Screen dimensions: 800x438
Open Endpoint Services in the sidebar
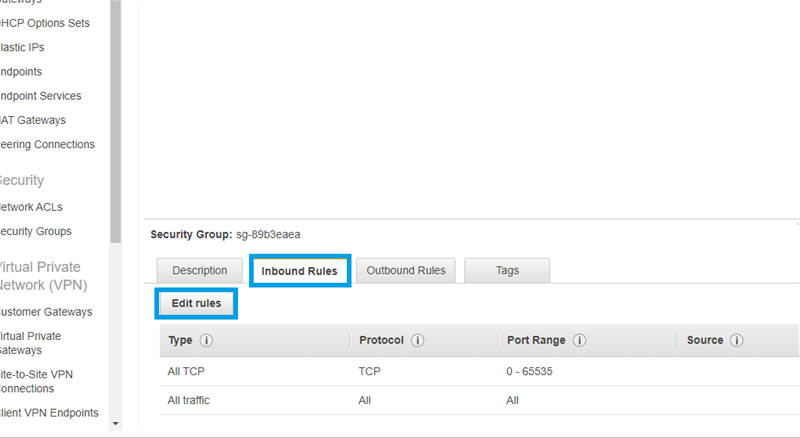[40, 96]
